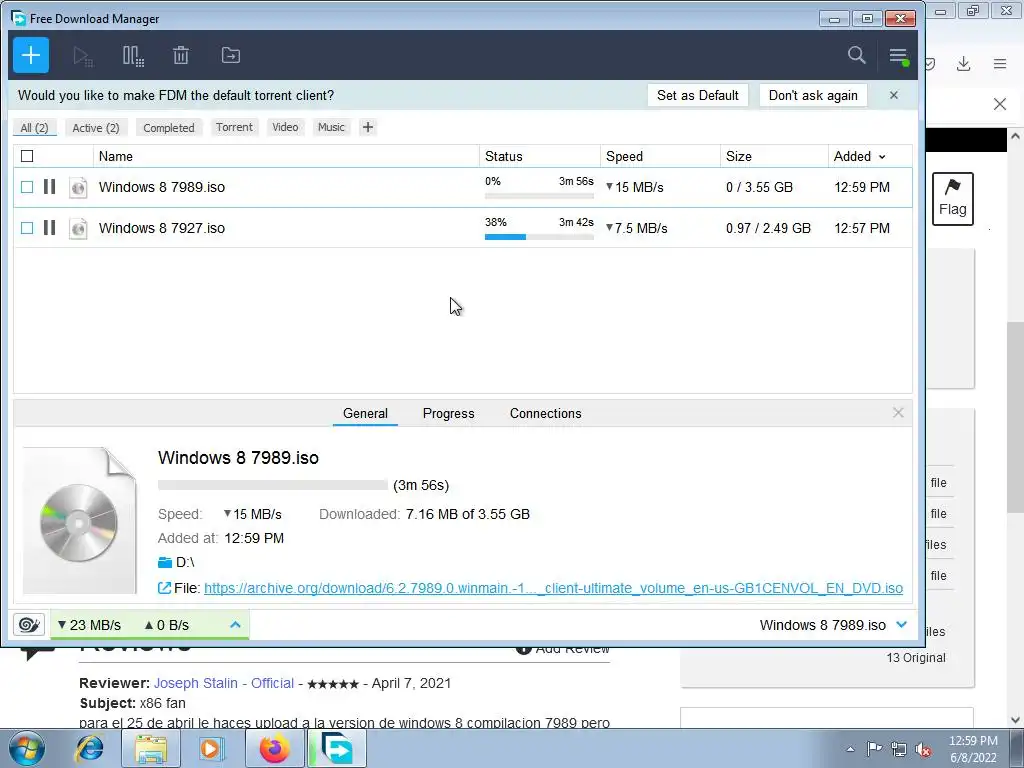Screen dimensions: 1024x768
Task: Select the Video filter tab
Action: pos(285,127)
